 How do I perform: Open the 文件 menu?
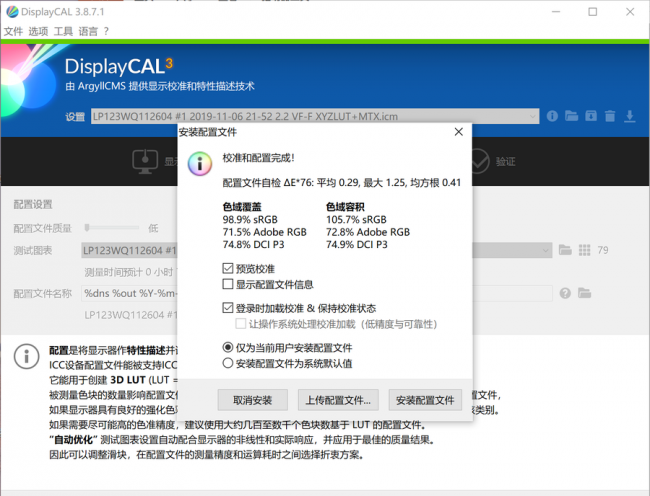pyautogui.click(x=13, y=31)
